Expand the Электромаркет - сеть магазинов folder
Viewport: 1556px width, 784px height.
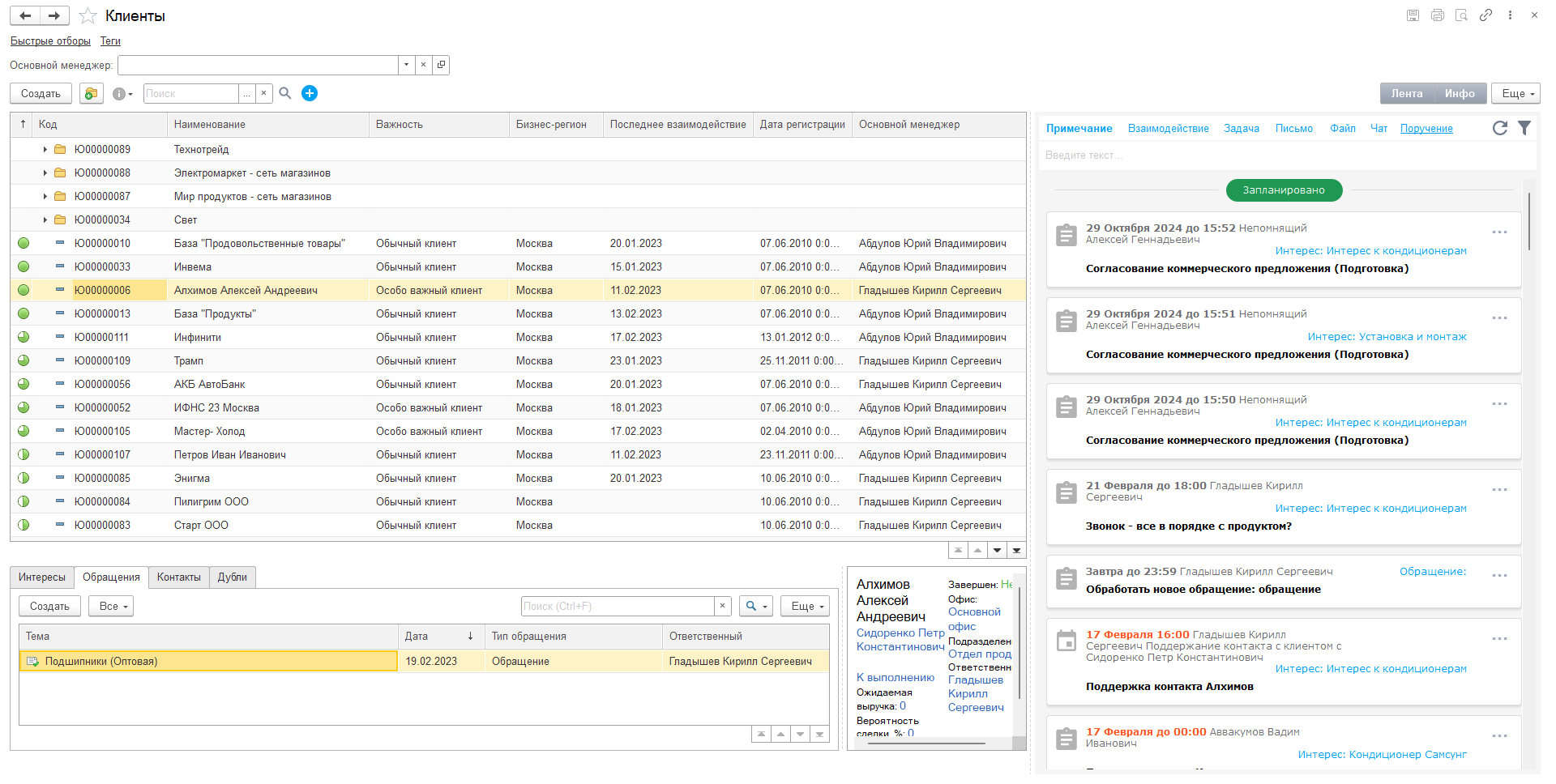(x=45, y=173)
